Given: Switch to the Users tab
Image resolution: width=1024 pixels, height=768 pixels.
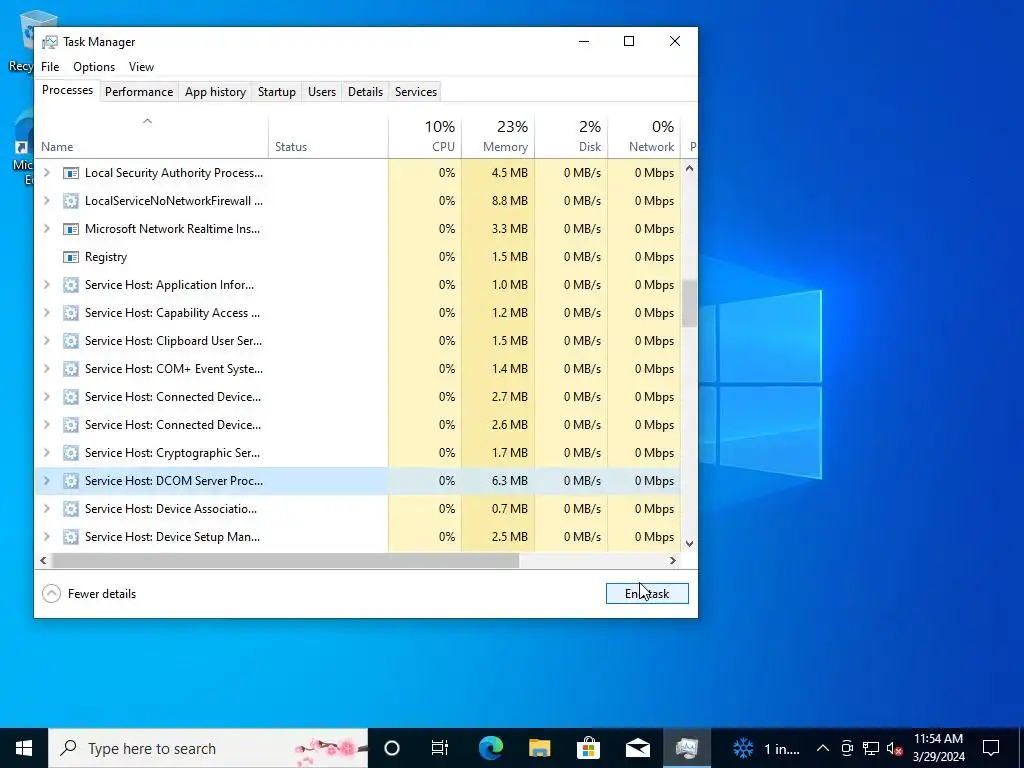Looking at the screenshot, I should click(322, 92).
